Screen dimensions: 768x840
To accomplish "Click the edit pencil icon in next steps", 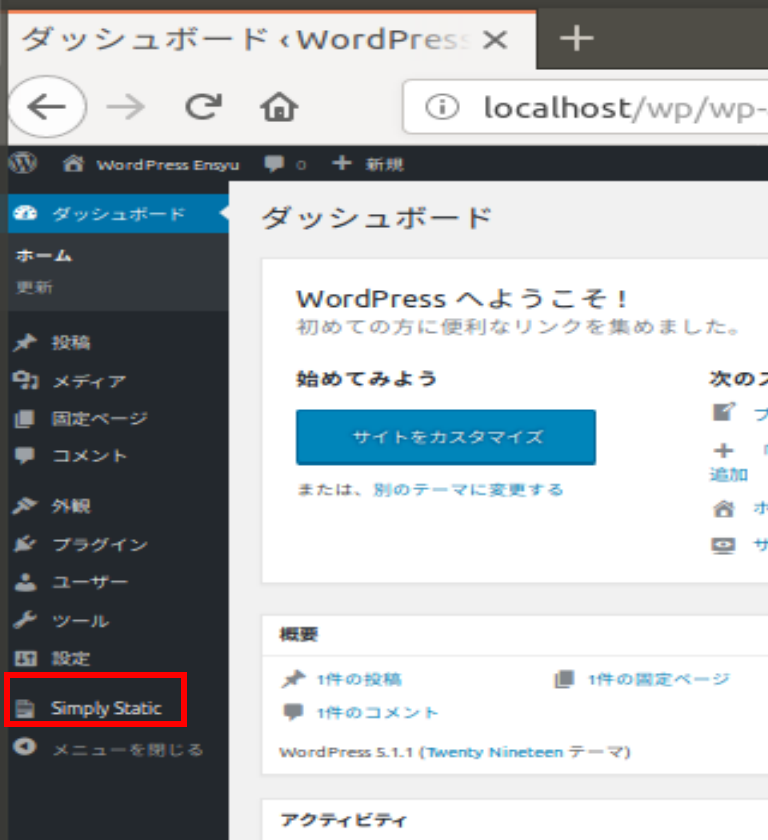I will click(x=724, y=412).
